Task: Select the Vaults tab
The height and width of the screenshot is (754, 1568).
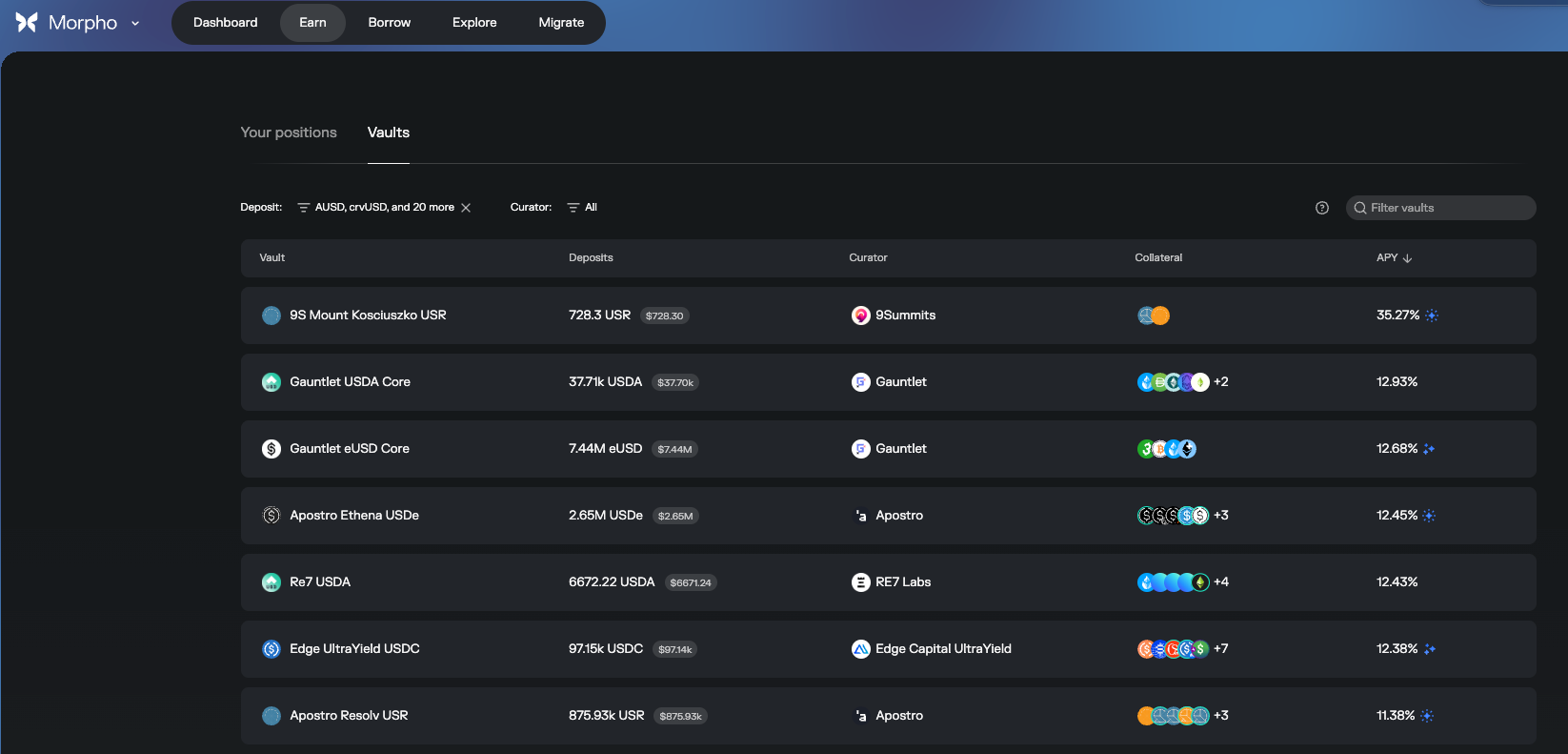Action: pos(389,132)
